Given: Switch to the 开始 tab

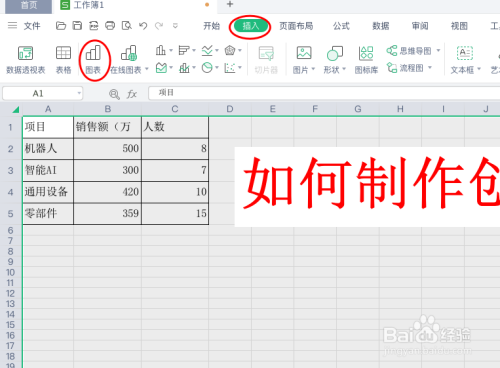Looking at the screenshot, I should coord(212,26).
